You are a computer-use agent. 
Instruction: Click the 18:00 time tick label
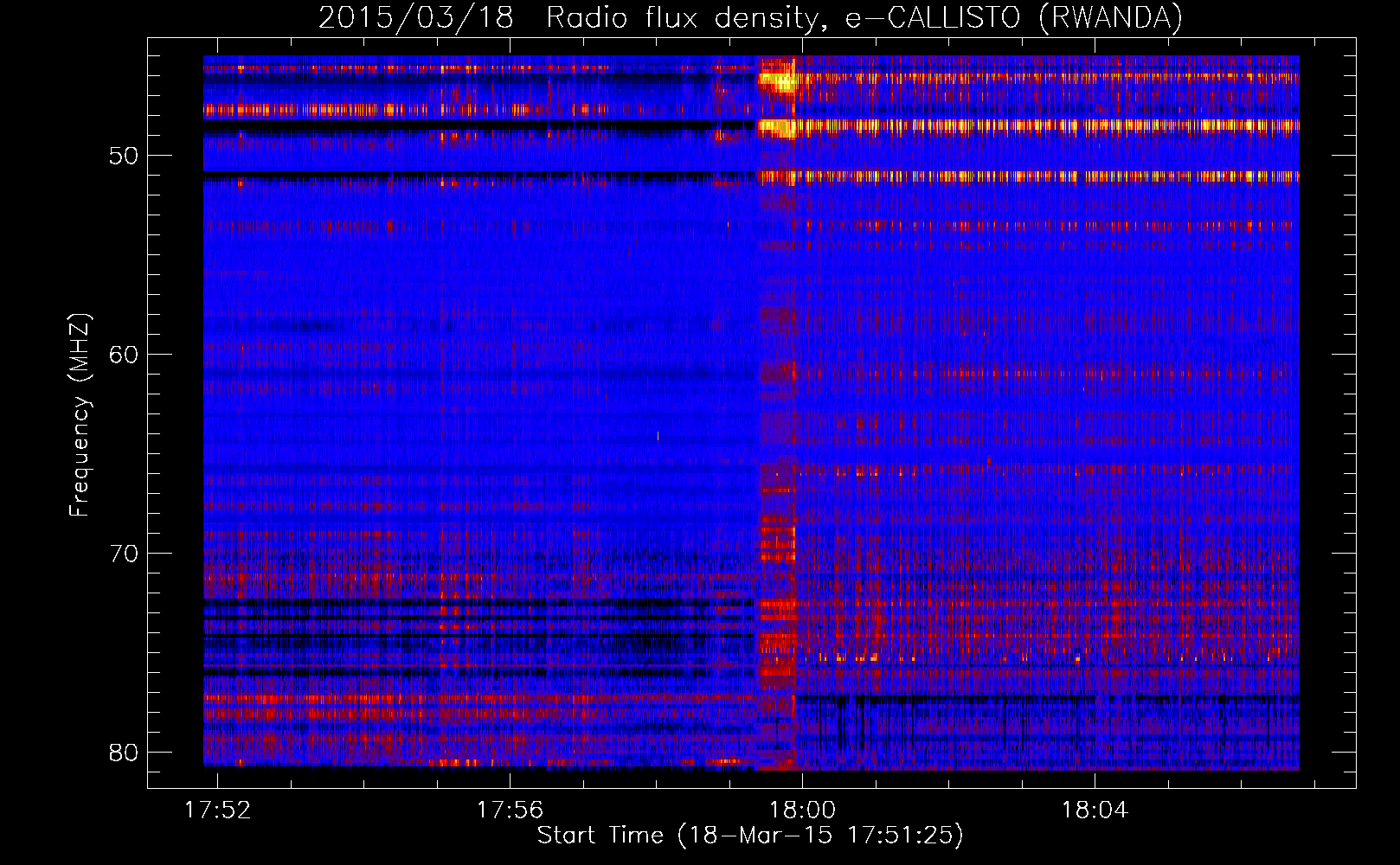(803, 811)
